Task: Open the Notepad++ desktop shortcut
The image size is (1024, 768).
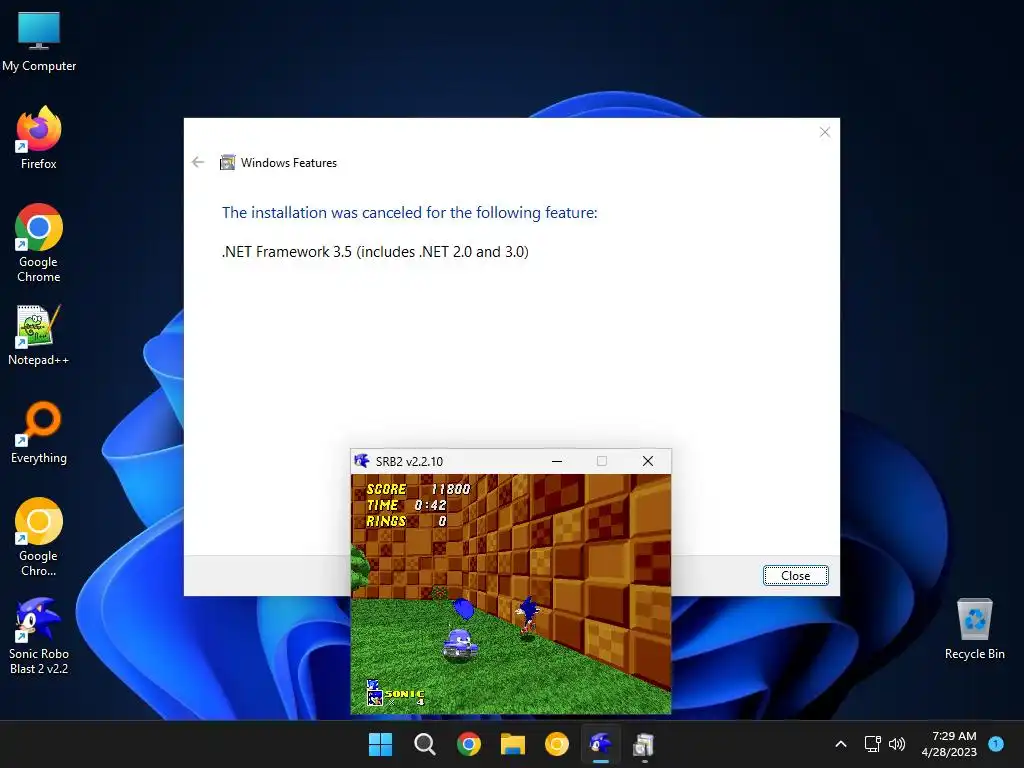Action: [x=39, y=335]
